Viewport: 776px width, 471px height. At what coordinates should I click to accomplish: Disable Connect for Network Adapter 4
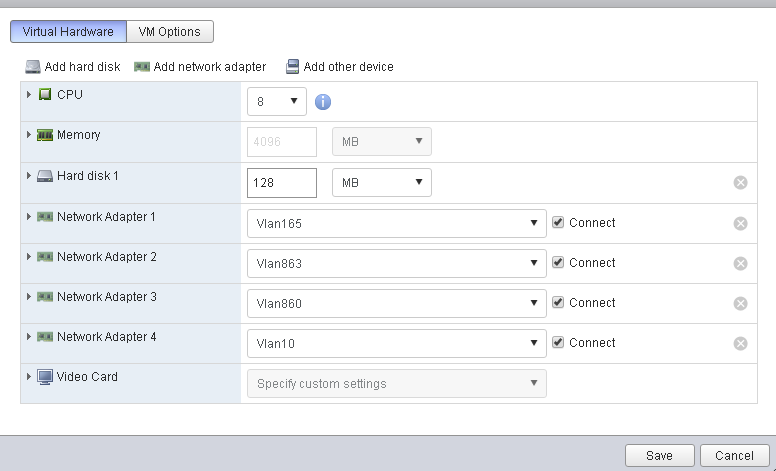pyautogui.click(x=558, y=342)
